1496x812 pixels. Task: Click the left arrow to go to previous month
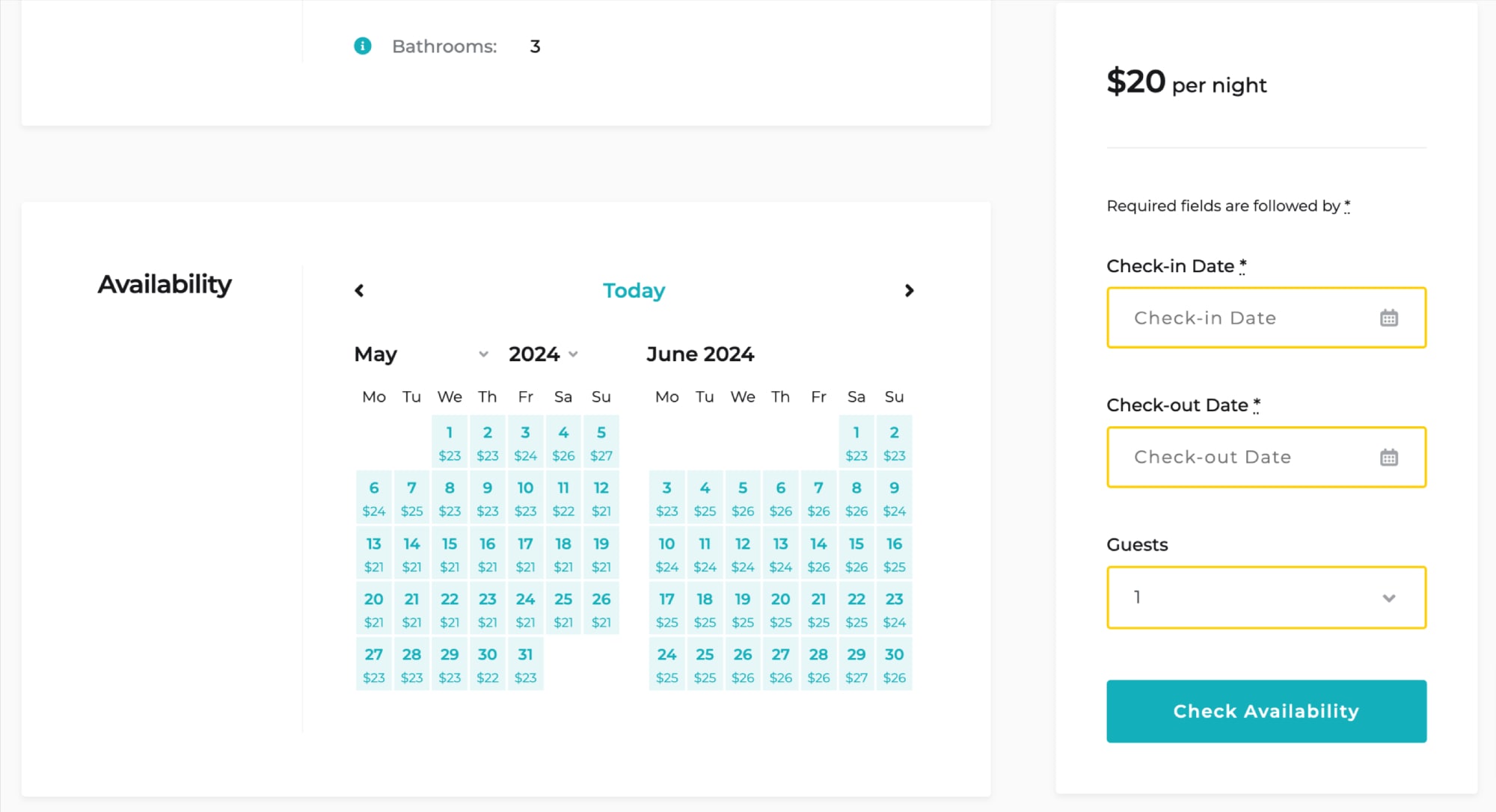359,291
